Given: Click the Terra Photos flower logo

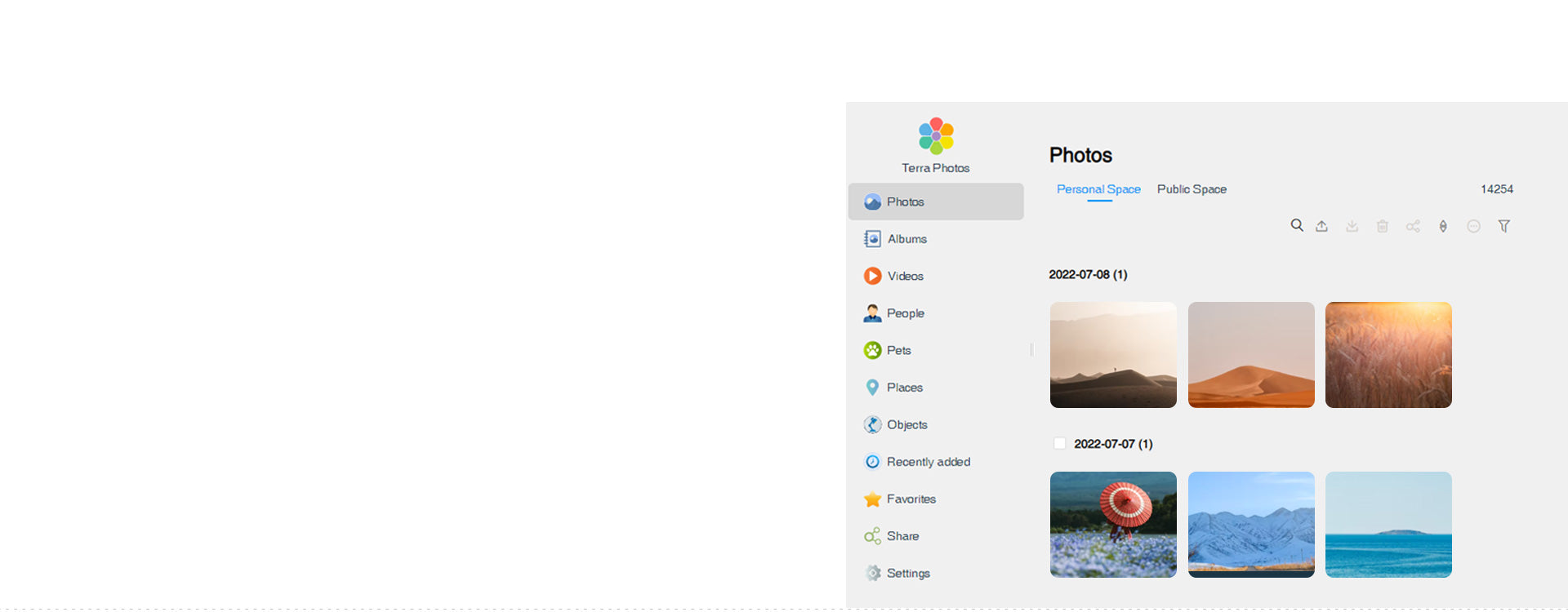Looking at the screenshot, I should point(936,136).
